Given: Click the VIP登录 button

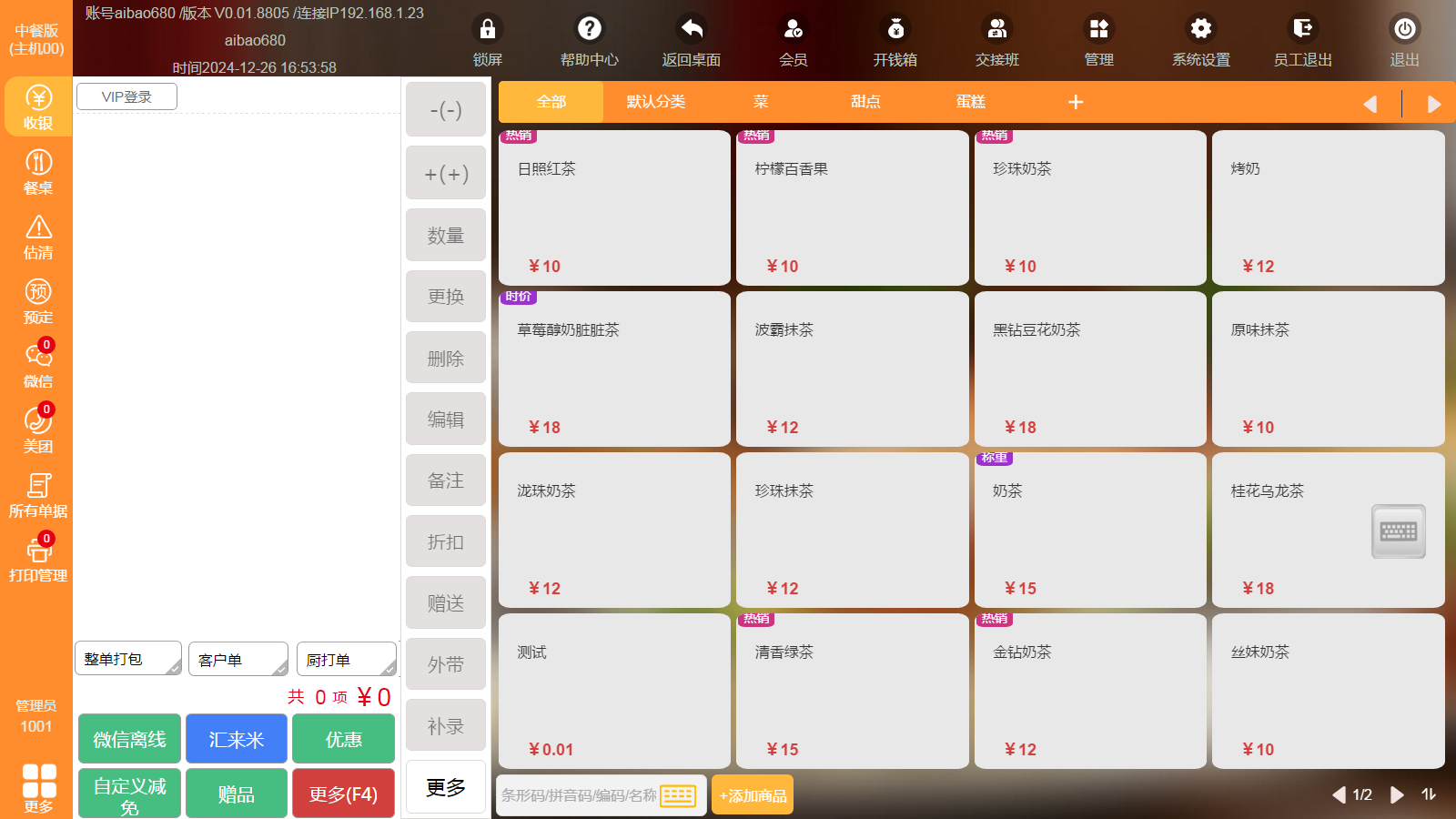Looking at the screenshot, I should coord(126,97).
